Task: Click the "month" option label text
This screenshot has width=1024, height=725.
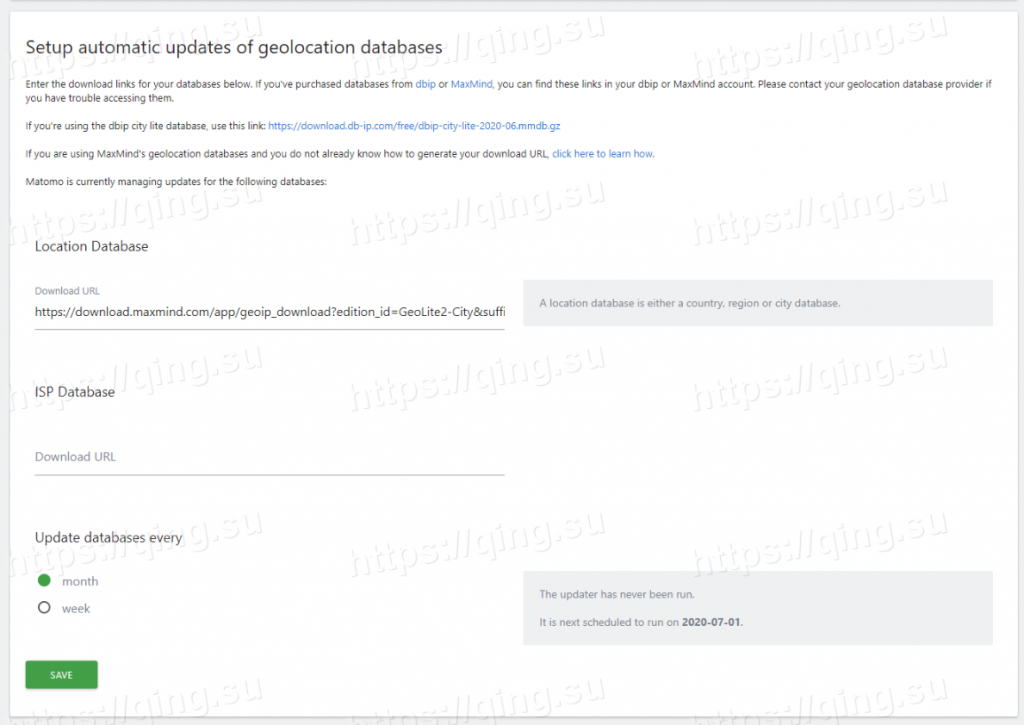Action: [x=80, y=582]
